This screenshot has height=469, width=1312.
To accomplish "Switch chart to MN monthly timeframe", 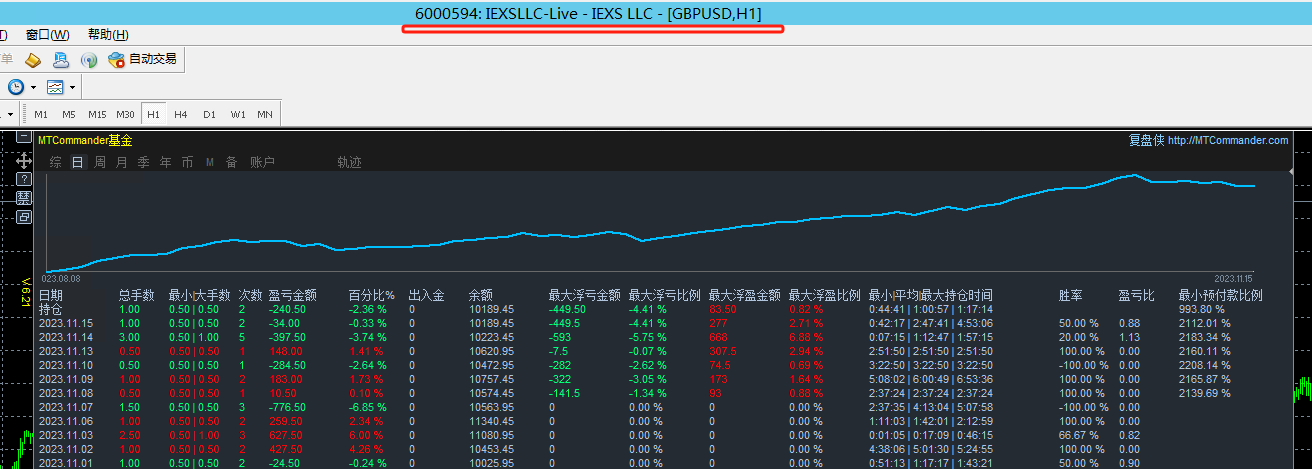I will coord(265,114).
